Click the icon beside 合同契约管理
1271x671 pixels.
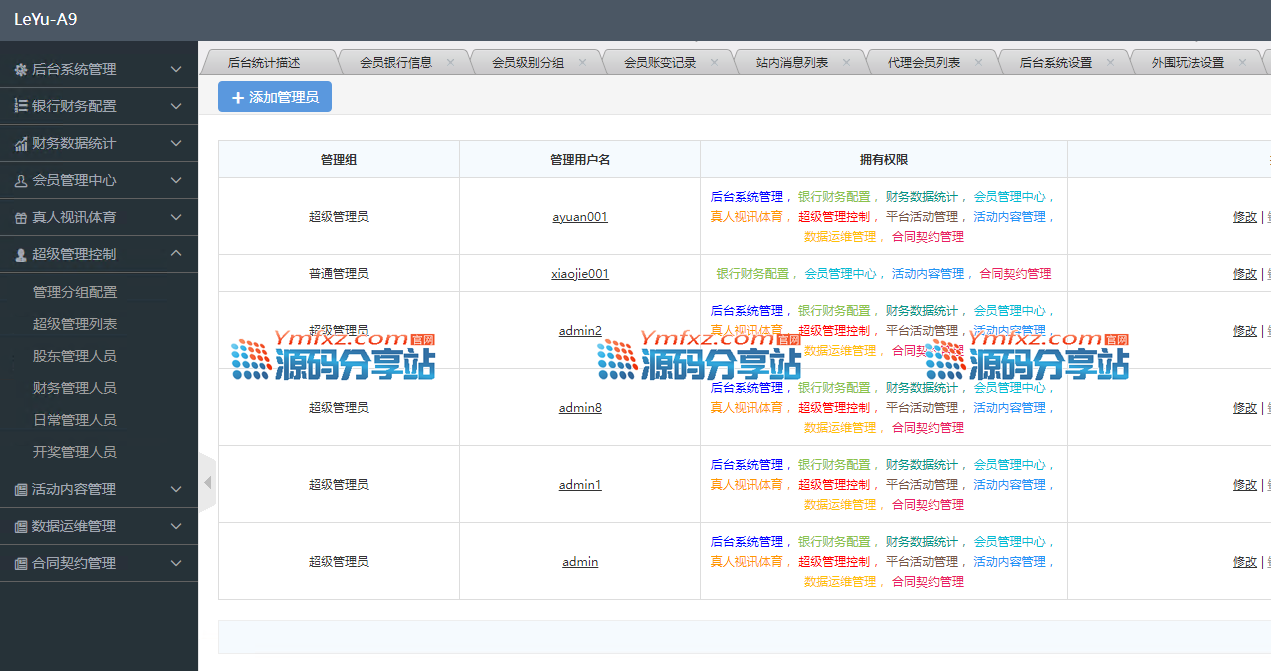click(x=21, y=564)
